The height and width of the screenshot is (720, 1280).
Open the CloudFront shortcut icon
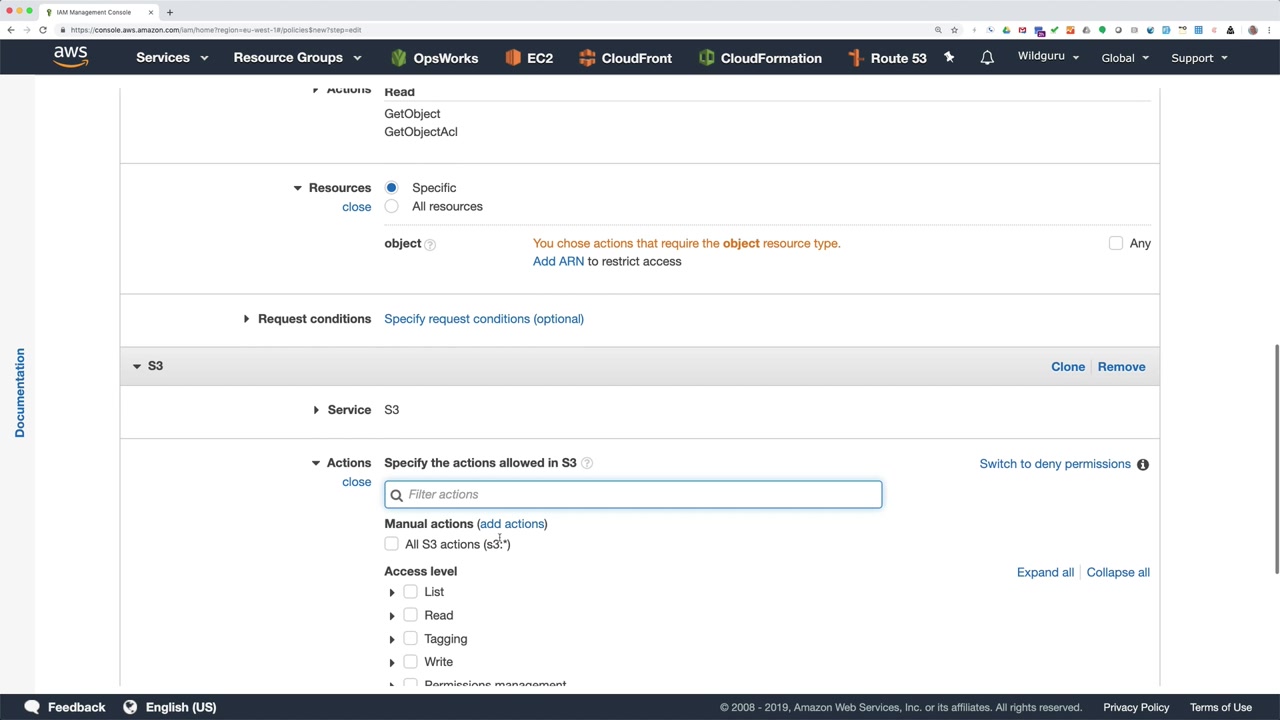[587, 58]
